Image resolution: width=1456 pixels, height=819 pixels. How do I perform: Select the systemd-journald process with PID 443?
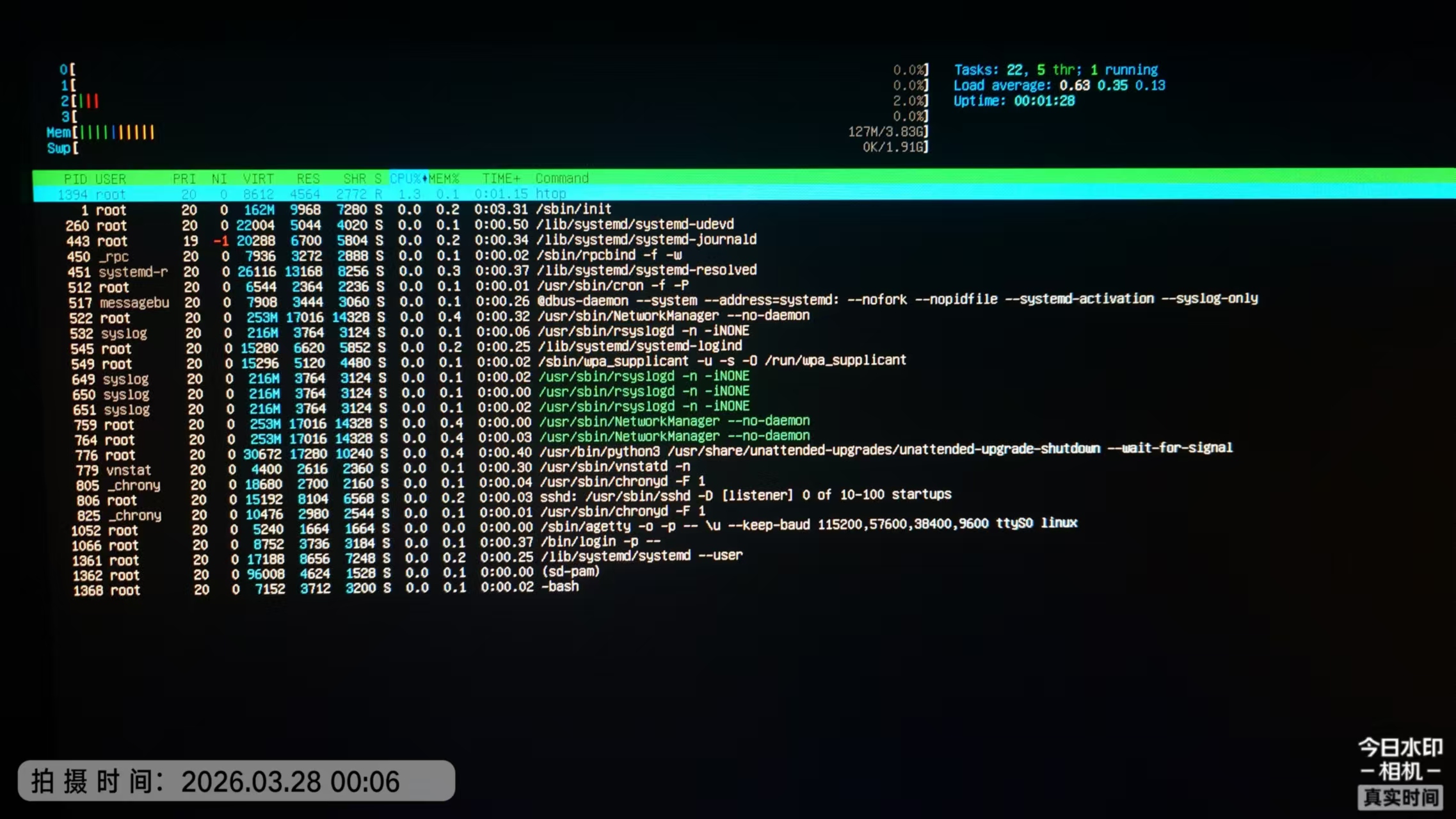[x=744, y=240]
